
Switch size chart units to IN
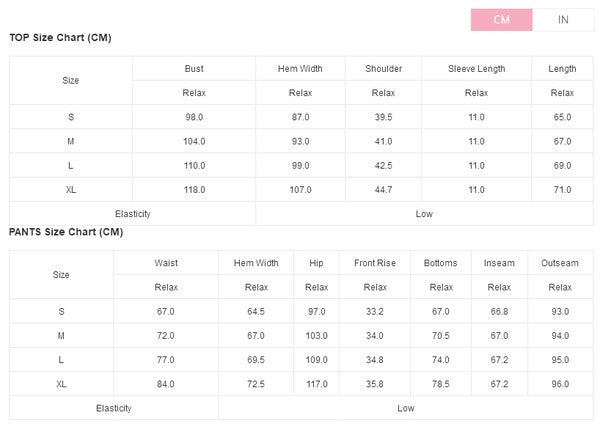[x=563, y=19]
